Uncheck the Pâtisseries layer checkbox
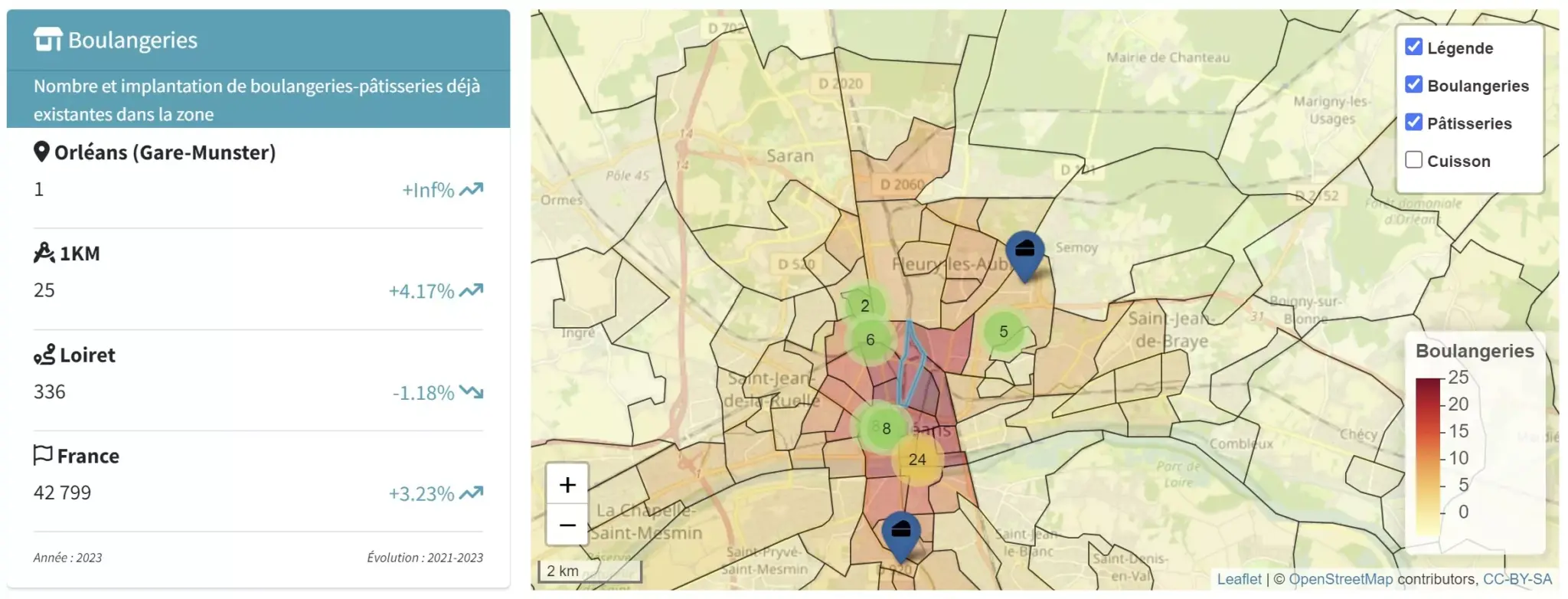Image resolution: width=1568 pixels, height=599 pixels. 1413,122
